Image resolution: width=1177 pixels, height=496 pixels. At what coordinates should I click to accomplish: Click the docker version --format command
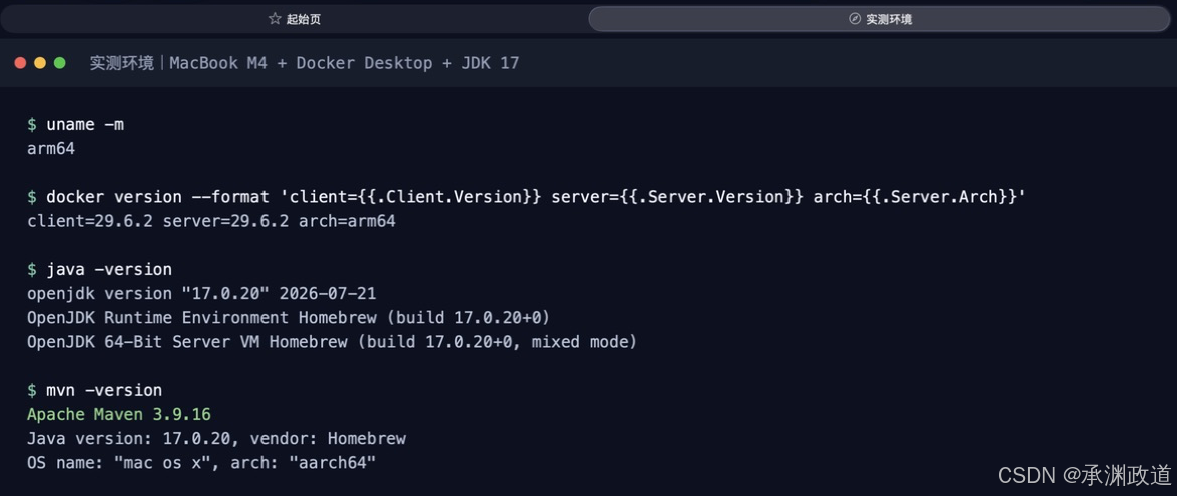click(x=526, y=197)
